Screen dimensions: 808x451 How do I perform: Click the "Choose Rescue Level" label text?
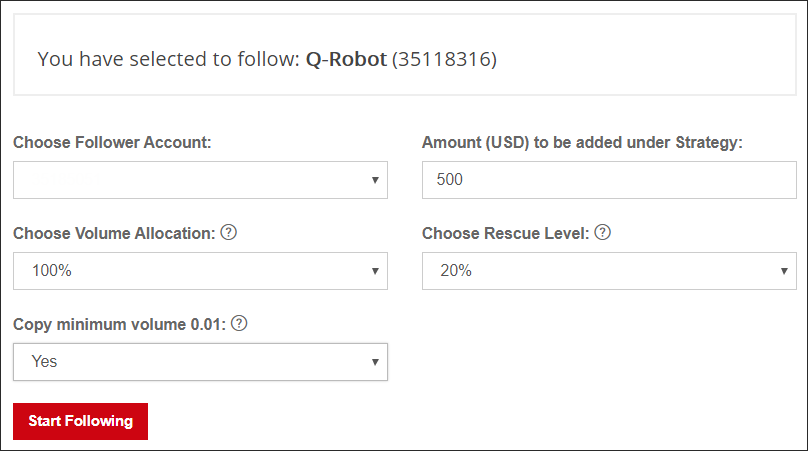pos(505,233)
